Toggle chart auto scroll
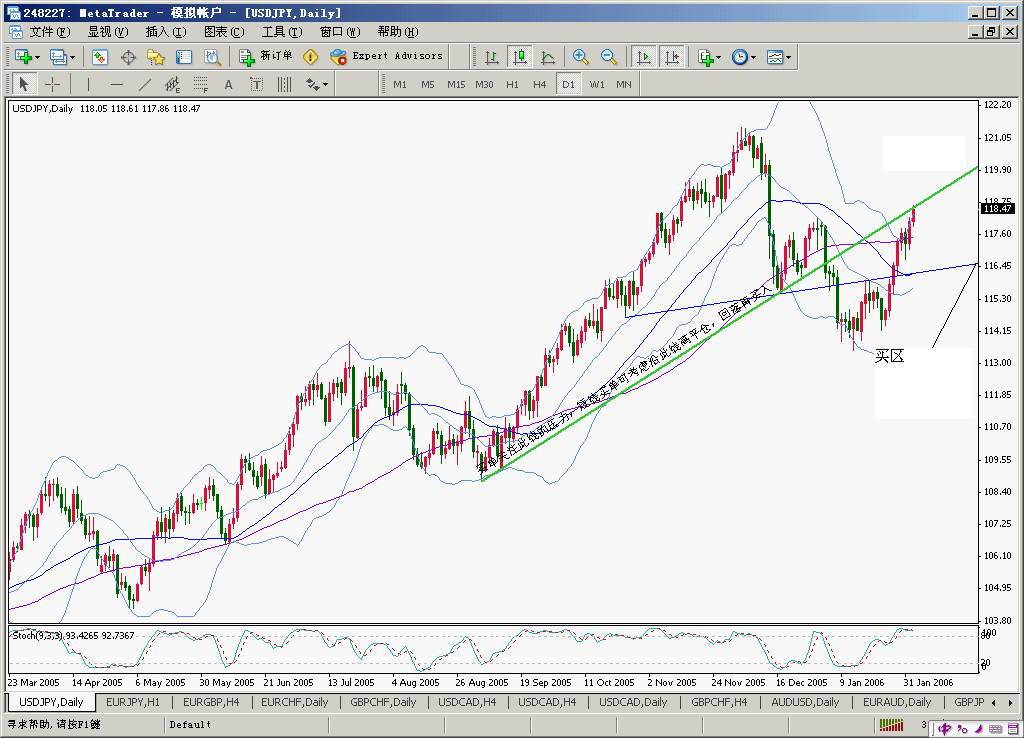Viewport: 1024px width, 738px height. [643, 57]
